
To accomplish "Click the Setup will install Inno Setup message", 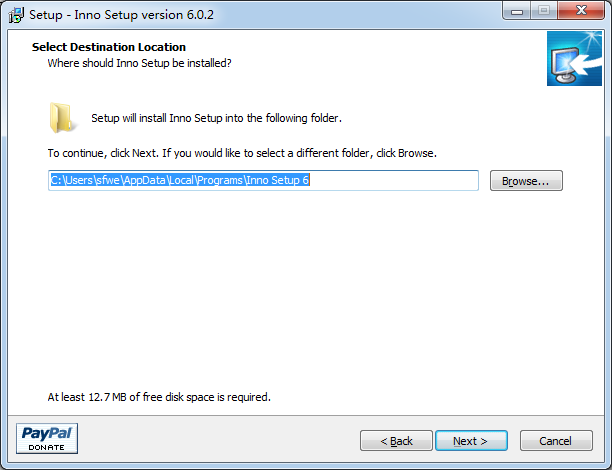I will click(x=216, y=118).
